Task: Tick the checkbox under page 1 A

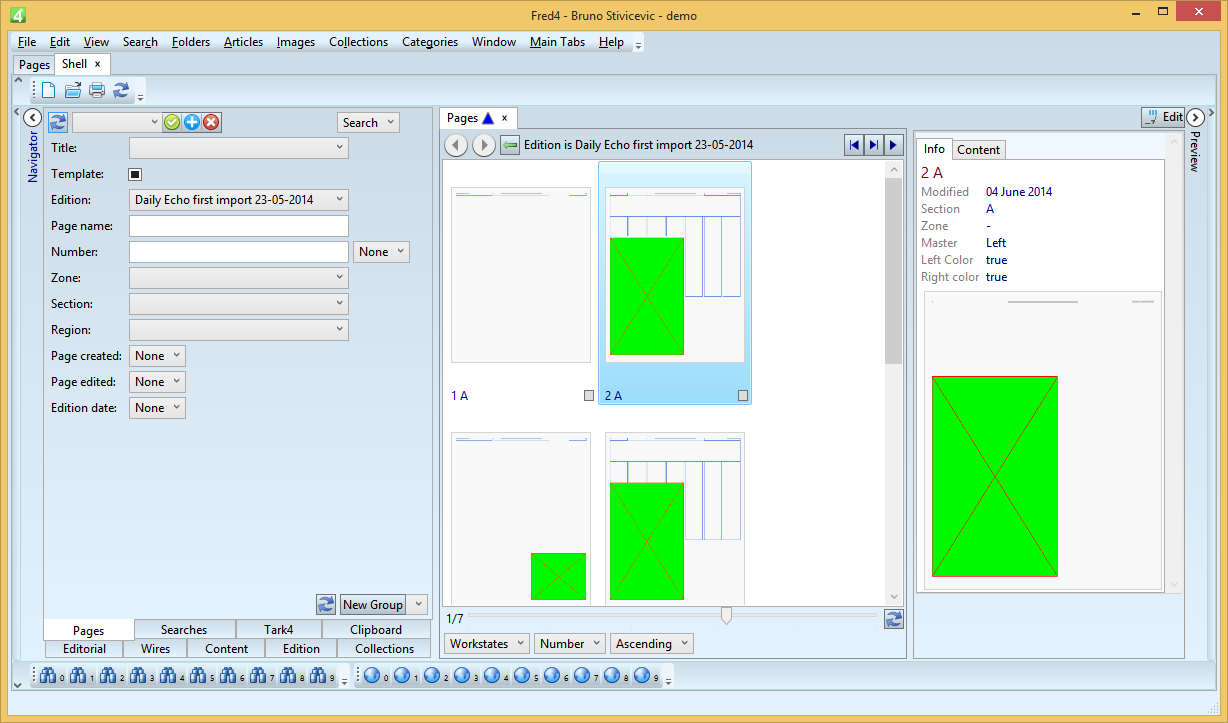Action: click(589, 396)
